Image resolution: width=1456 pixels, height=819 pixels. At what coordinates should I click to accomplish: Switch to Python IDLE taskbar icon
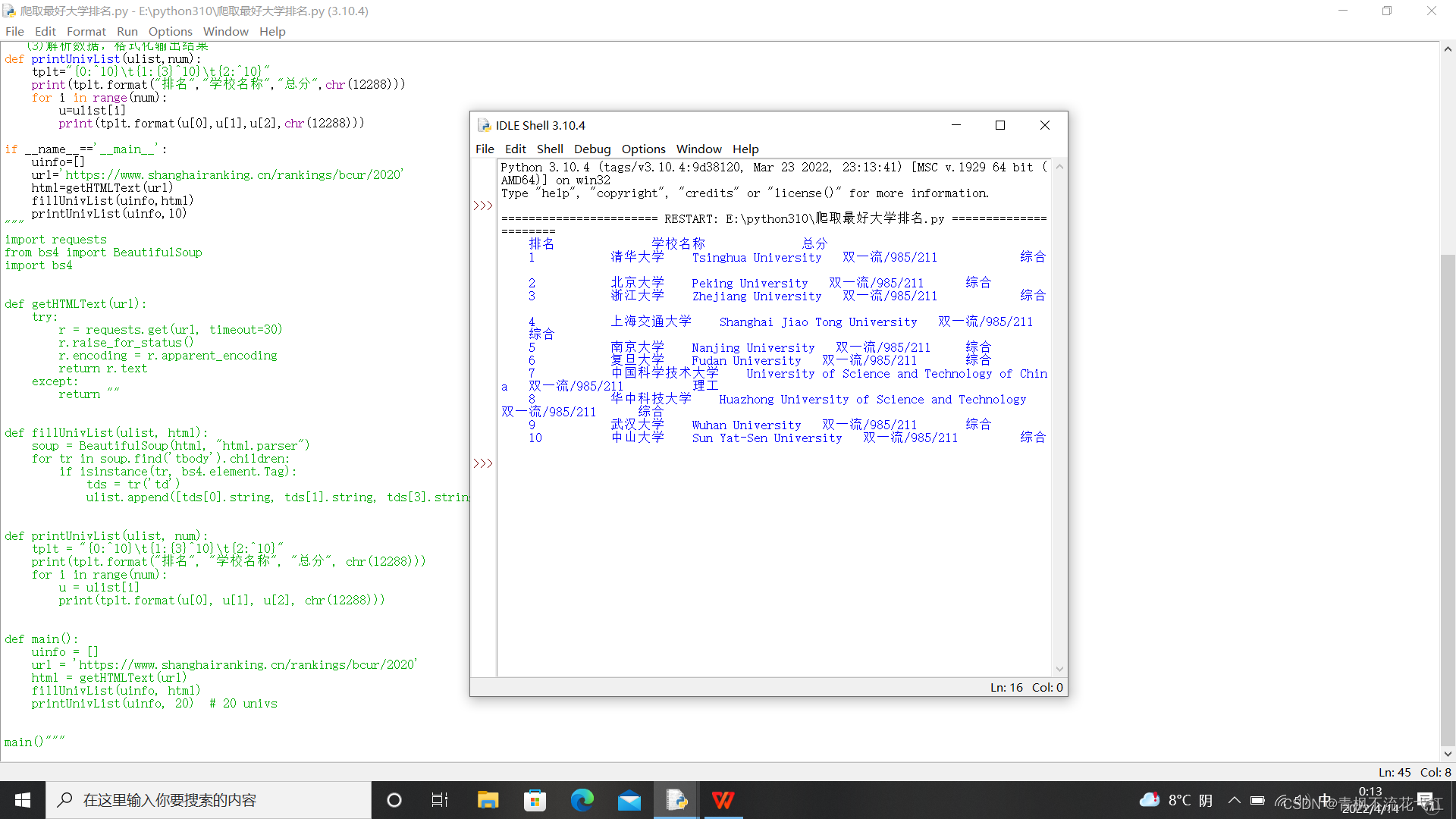click(x=676, y=800)
